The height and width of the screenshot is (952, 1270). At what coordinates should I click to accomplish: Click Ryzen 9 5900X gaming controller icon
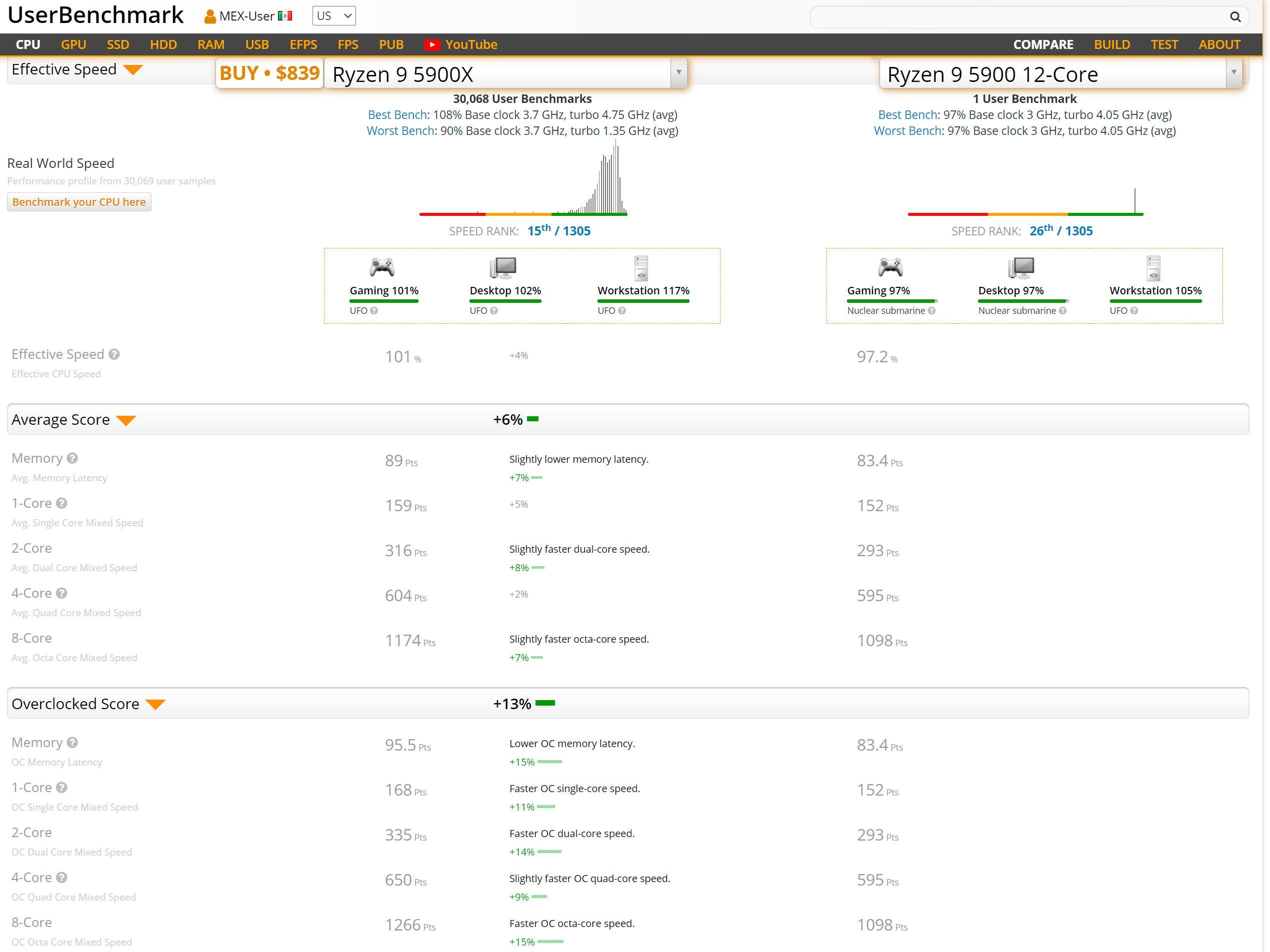tap(382, 267)
